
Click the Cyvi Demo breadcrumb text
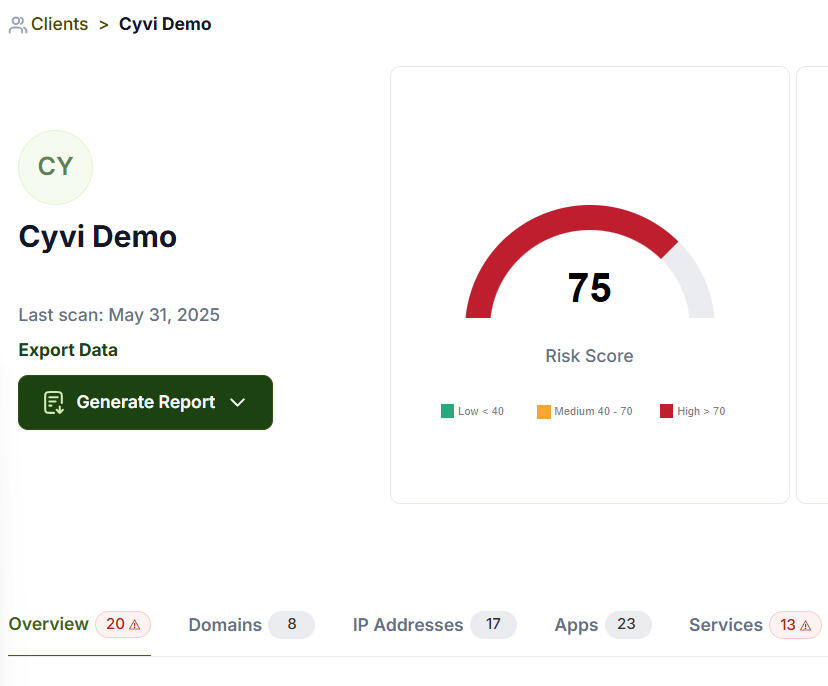click(x=165, y=24)
